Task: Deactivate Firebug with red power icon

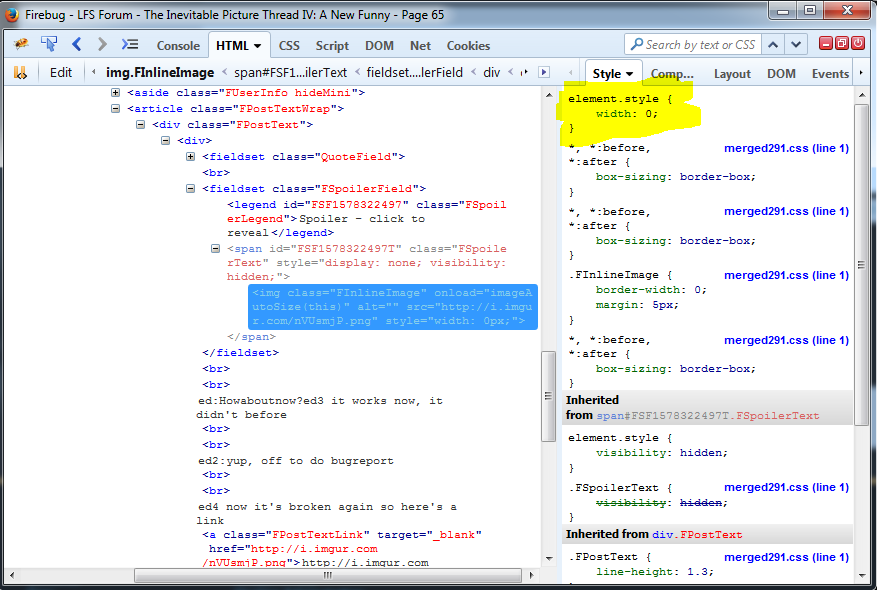Action: click(858, 43)
